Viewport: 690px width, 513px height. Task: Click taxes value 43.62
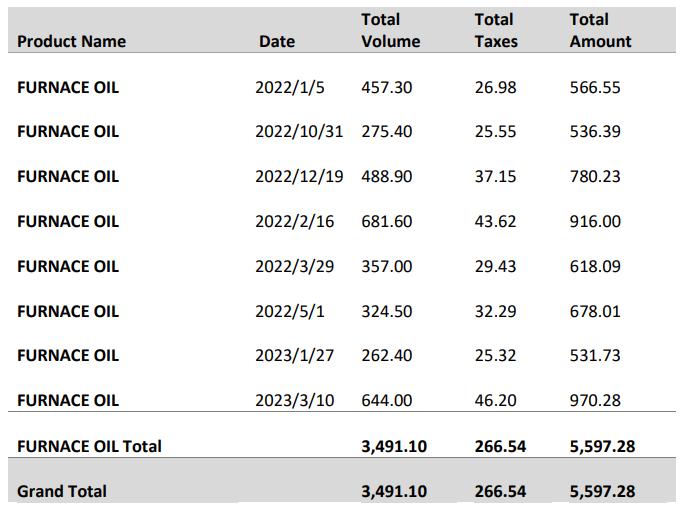coord(495,221)
